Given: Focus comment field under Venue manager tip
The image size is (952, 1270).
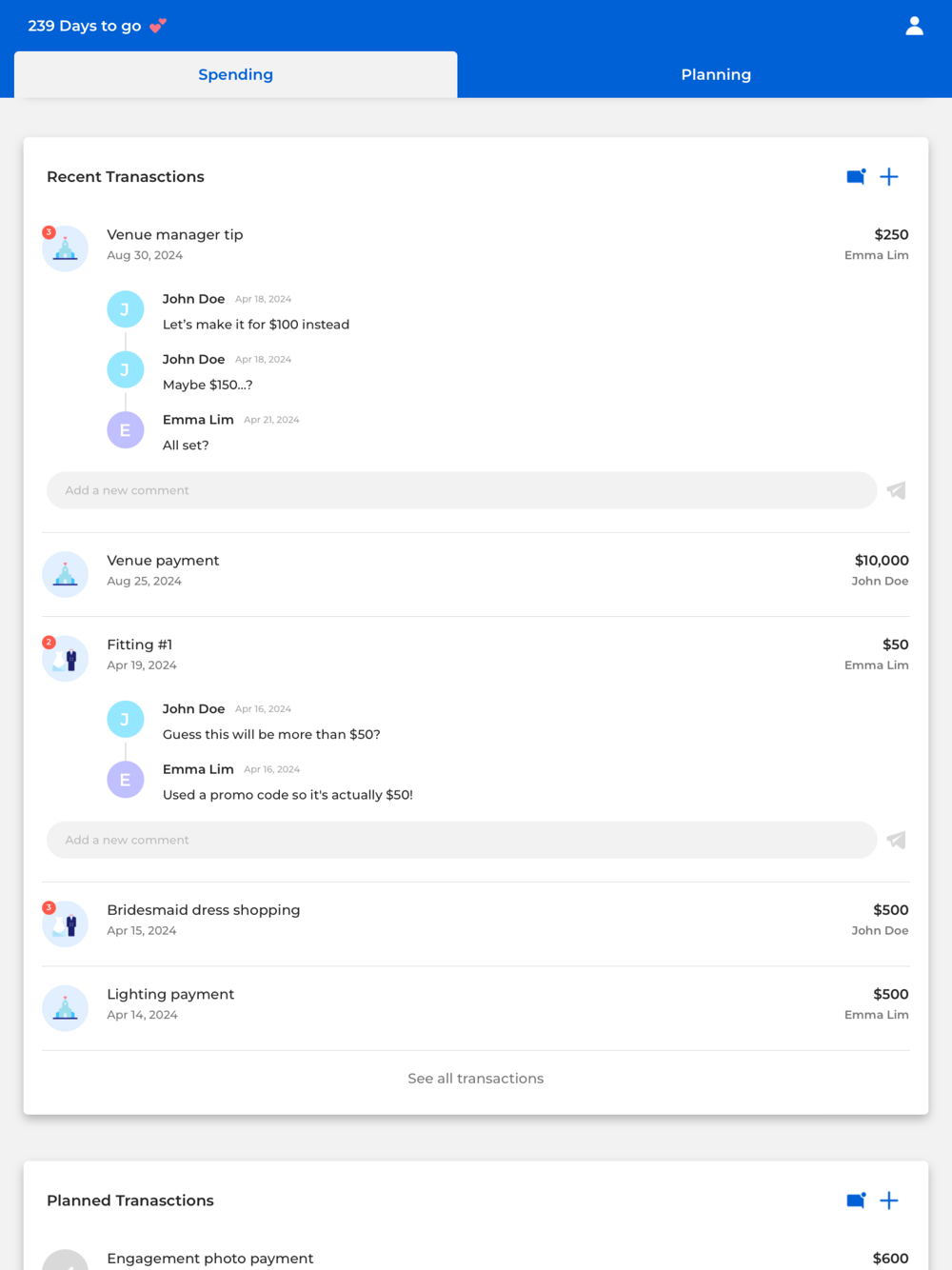Looking at the screenshot, I should click(462, 490).
